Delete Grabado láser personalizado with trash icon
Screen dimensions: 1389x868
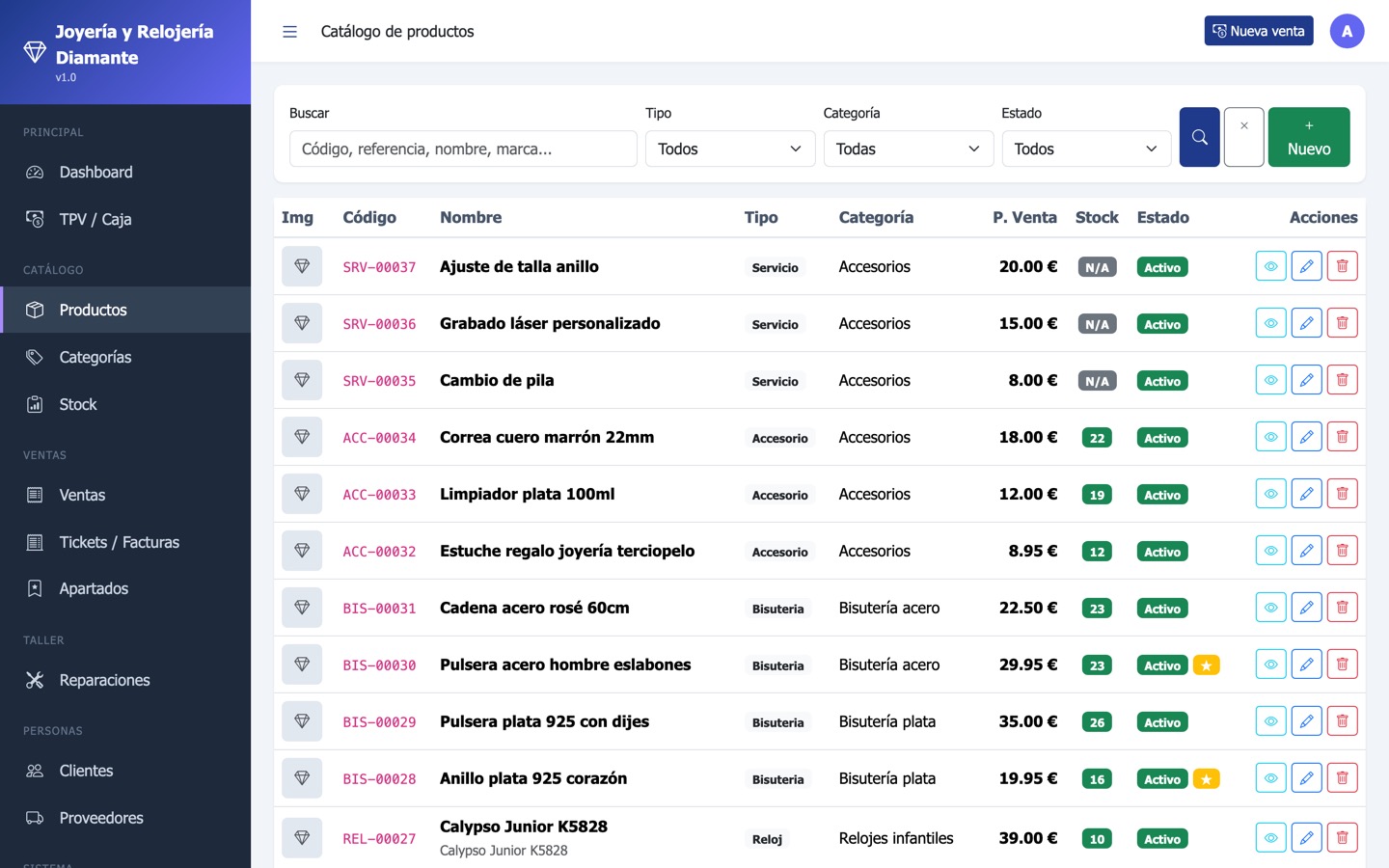pyautogui.click(x=1342, y=323)
